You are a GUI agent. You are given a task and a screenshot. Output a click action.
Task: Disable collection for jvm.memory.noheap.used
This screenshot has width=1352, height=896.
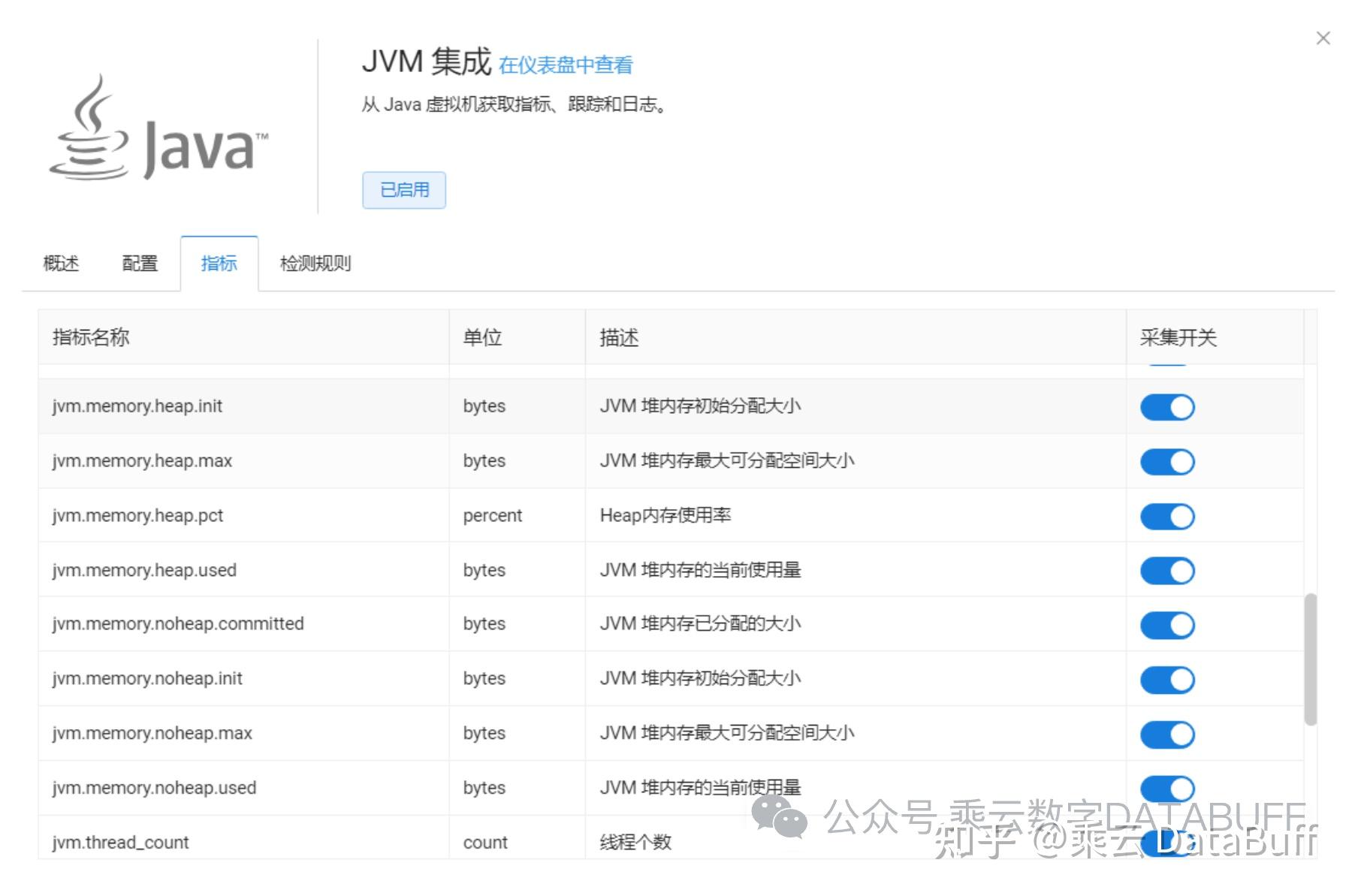pos(1166,788)
